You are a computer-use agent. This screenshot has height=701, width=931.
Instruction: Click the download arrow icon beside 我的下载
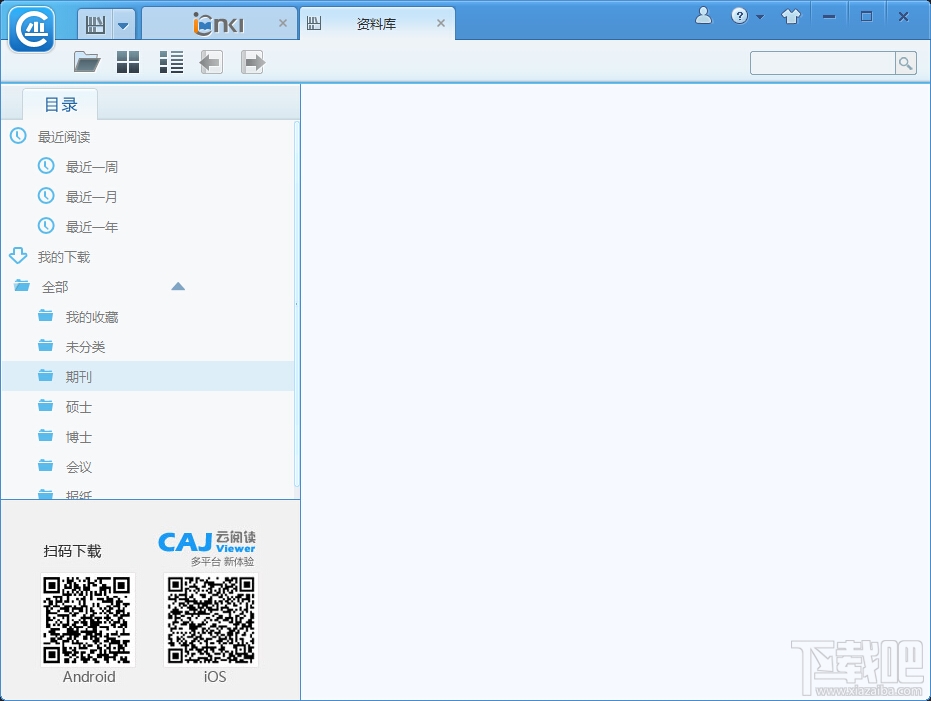coord(18,256)
